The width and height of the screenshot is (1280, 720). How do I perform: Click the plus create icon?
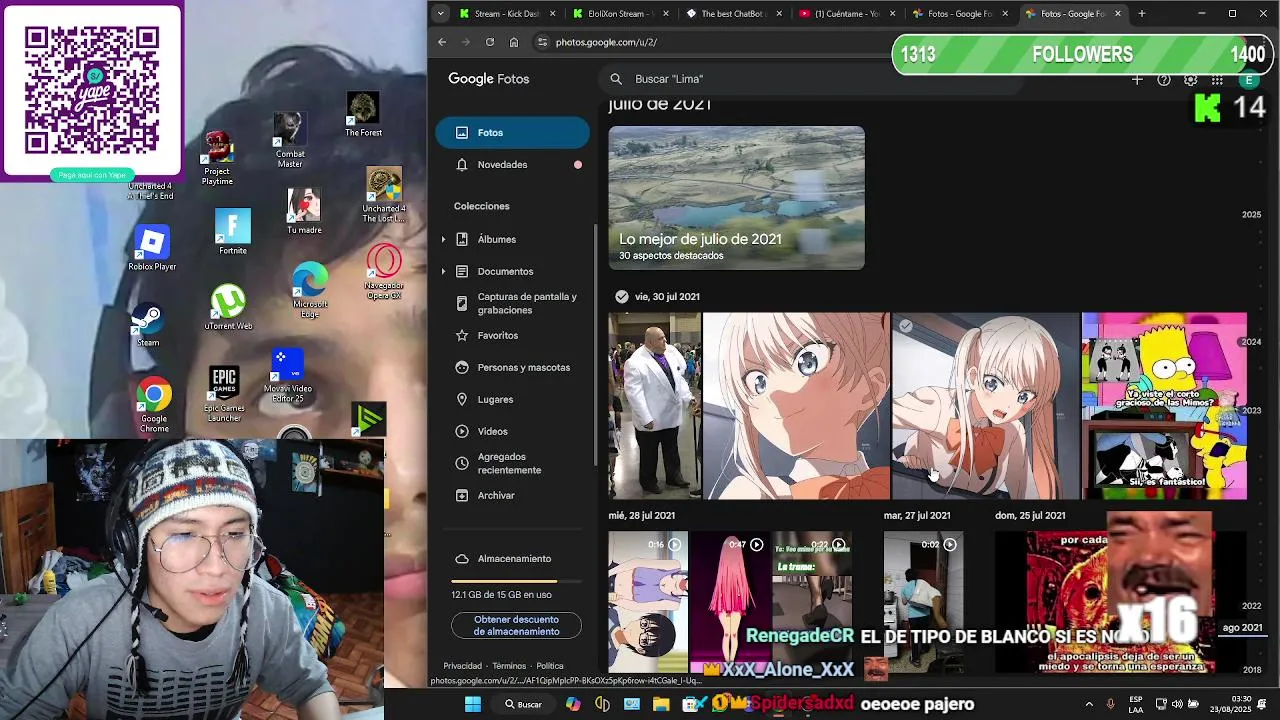point(1137,80)
